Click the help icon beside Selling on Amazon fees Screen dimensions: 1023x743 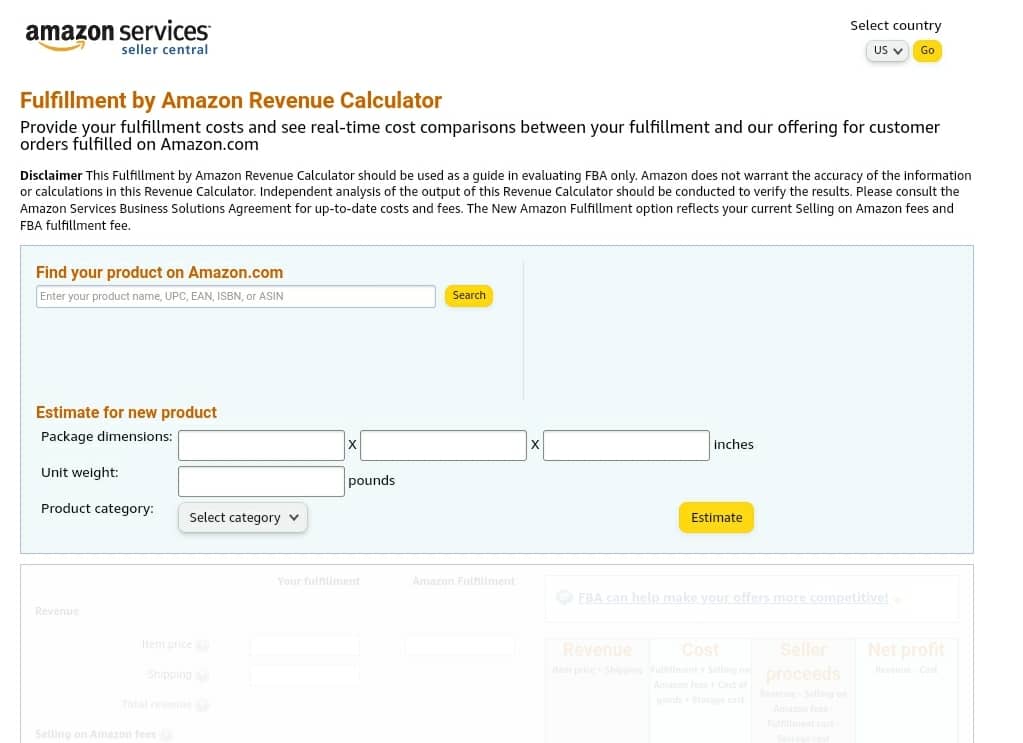pyautogui.click(x=166, y=735)
